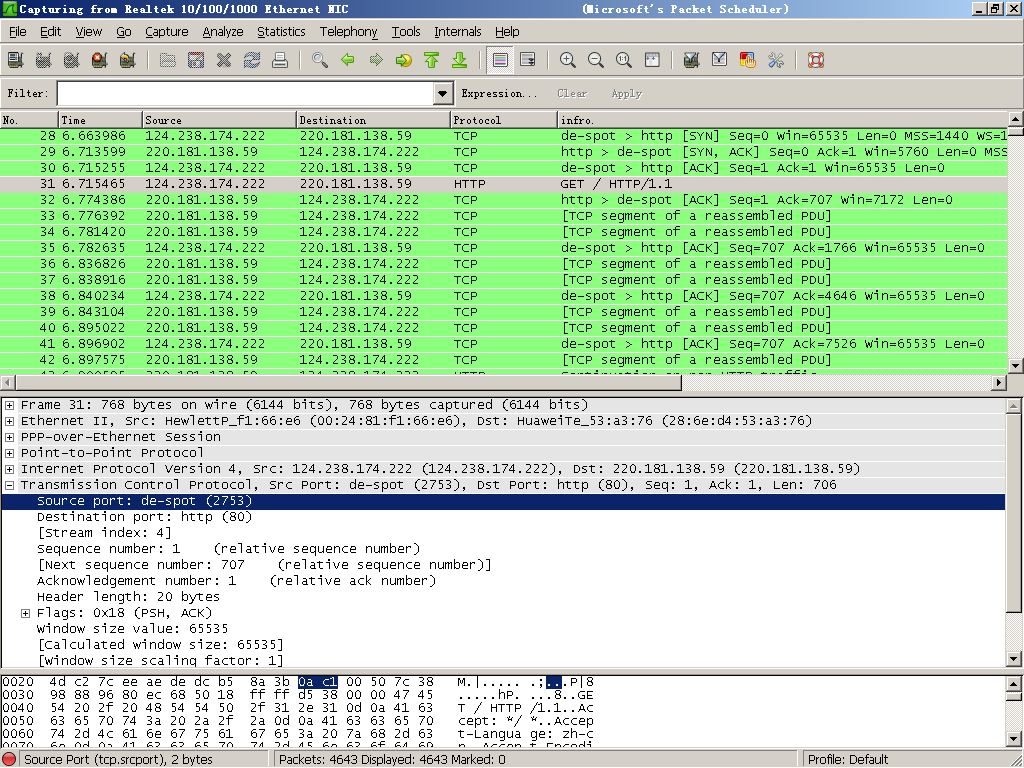Image resolution: width=1024 pixels, height=768 pixels.
Task: Find a packet magnifier icon
Action: click(320, 60)
